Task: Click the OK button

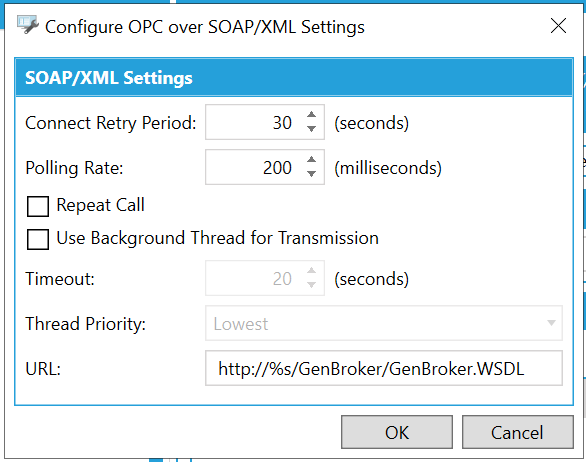Action: 397,432
